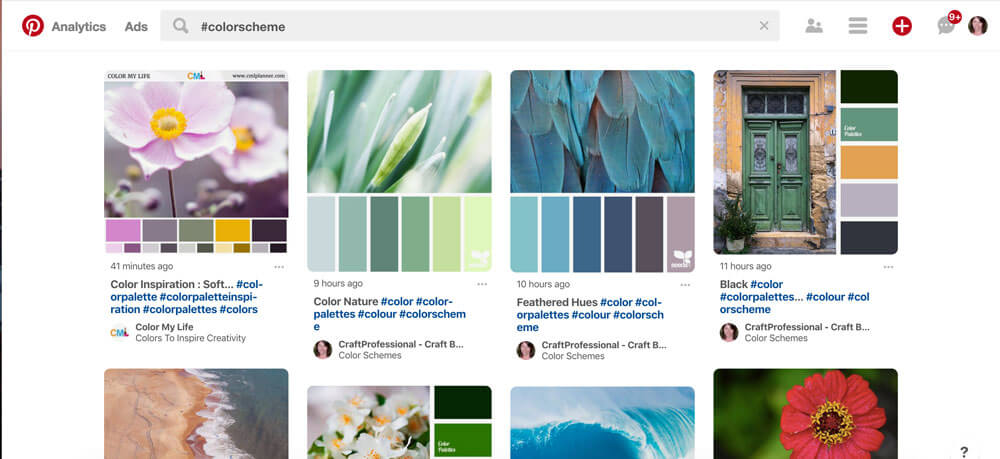Expand options for Feathered Hues pin
1000x459 pixels.
[x=685, y=284]
